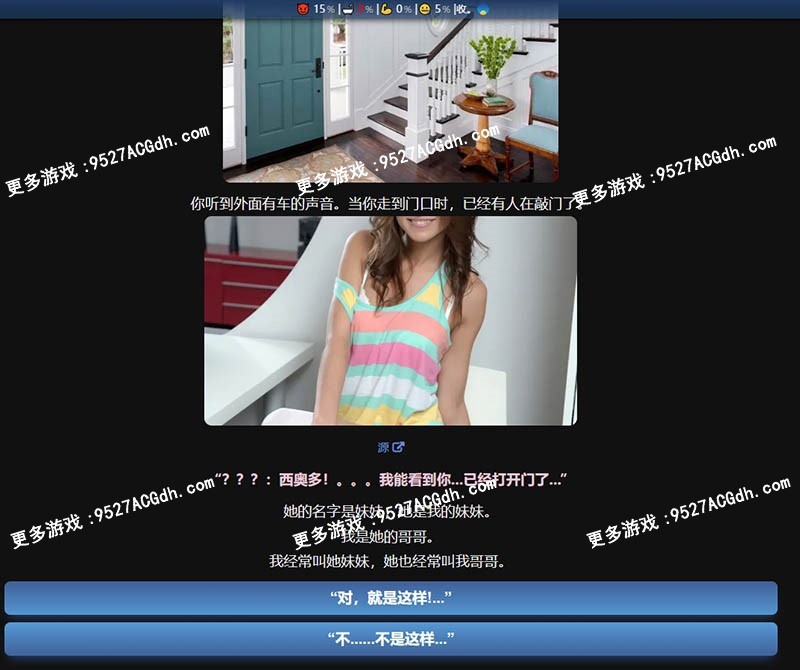Click the 15% value beside devil icon

click(x=324, y=9)
